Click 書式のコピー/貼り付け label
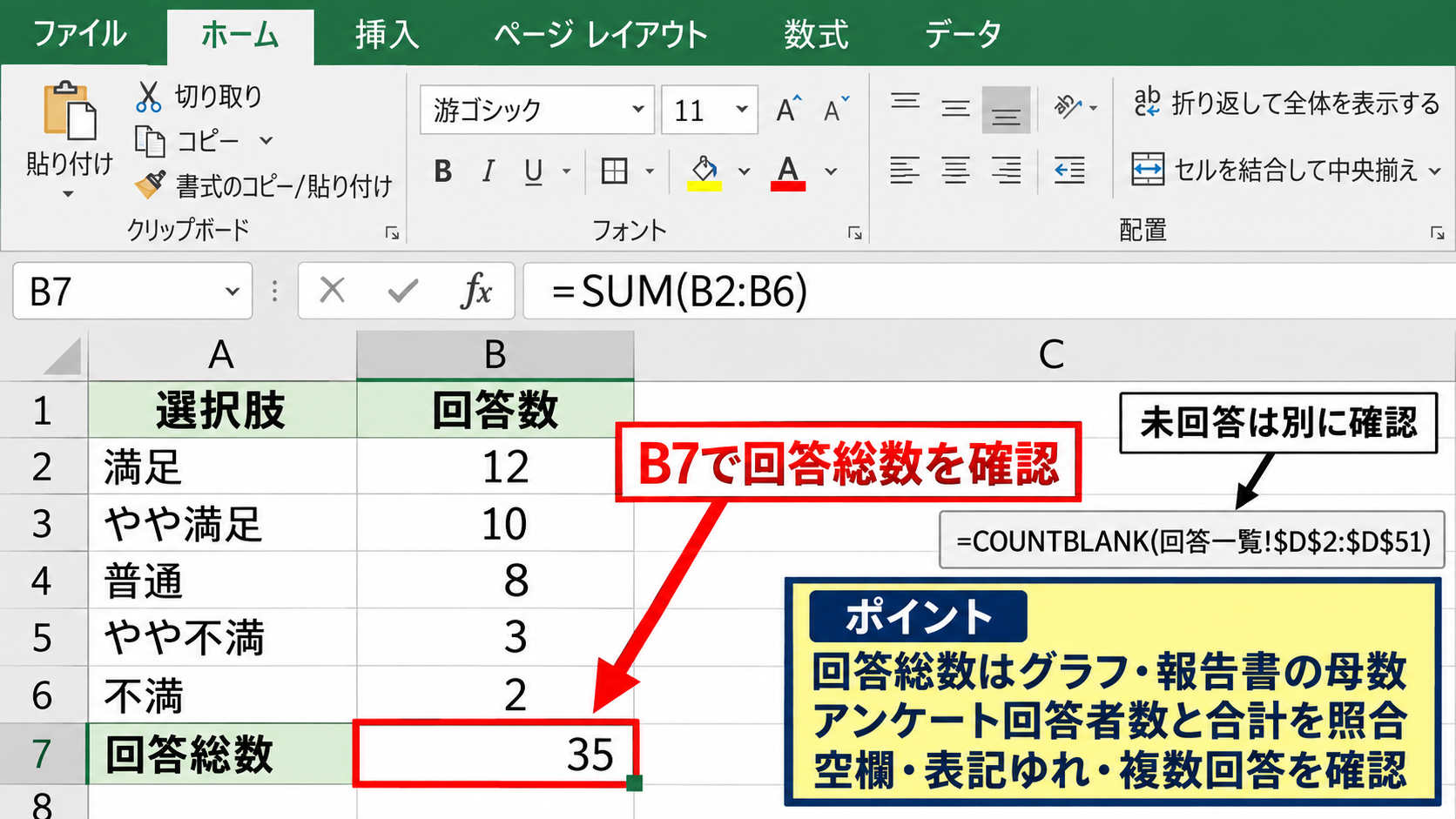 [x=284, y=185]
